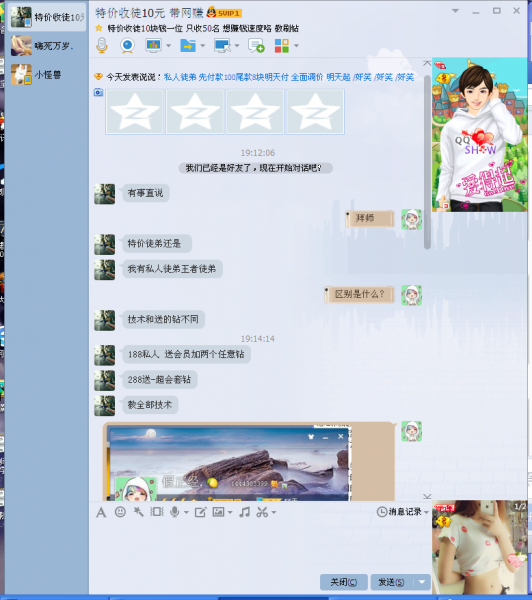The width and height of the screenshot is (532, 600).
Task: Click the music note icon
Action: click(245, 512)
